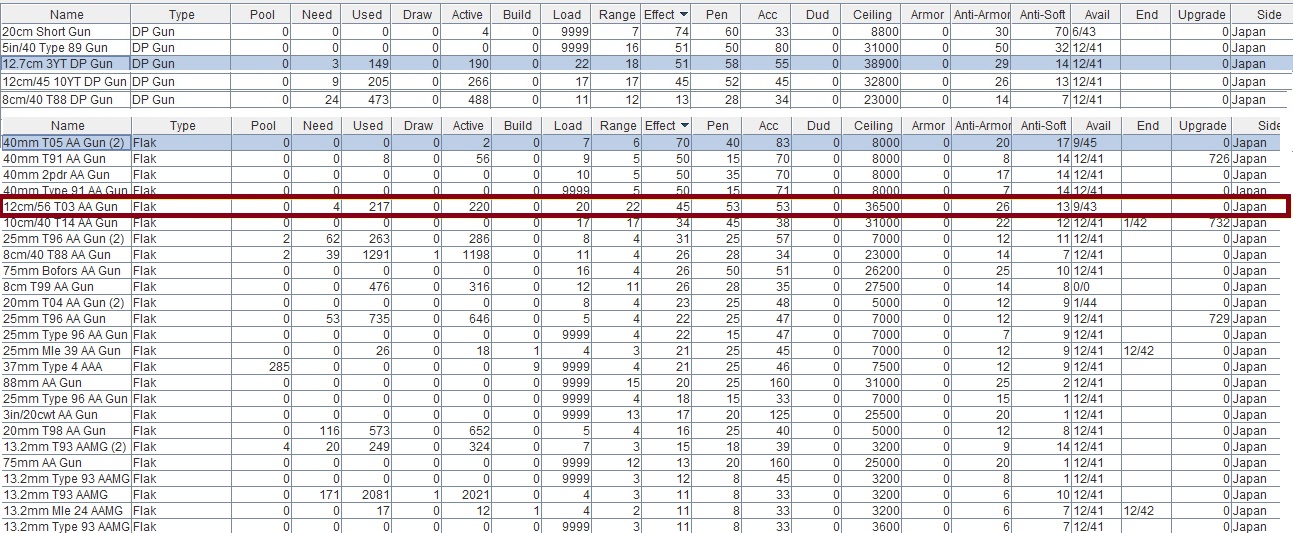This screenshot has width=1293, height=533.
Task: Click the 36500 ceiling cell
Action: pos(873,207)
